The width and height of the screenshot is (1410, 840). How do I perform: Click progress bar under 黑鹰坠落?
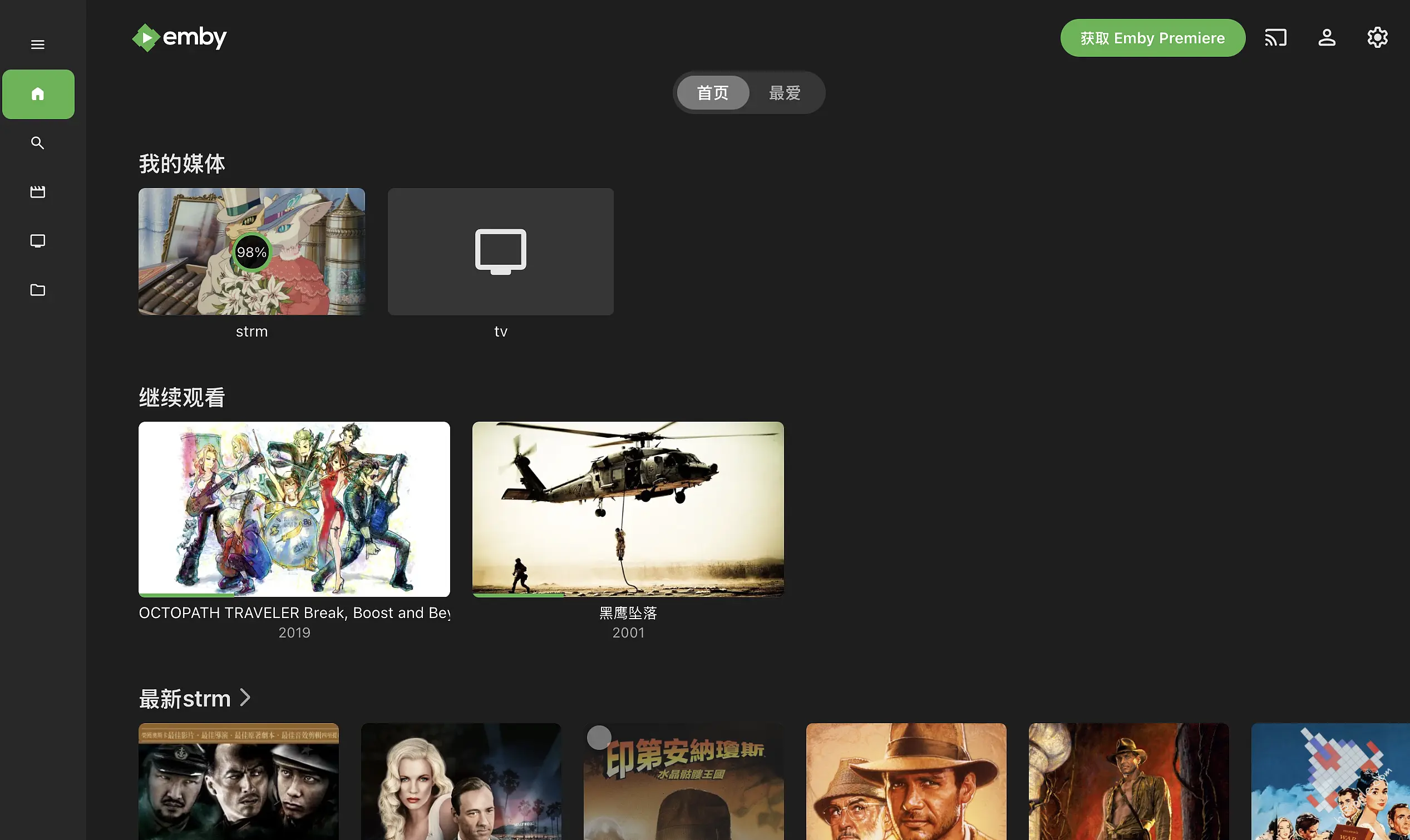pyautogui.click(x=628, y=595)
